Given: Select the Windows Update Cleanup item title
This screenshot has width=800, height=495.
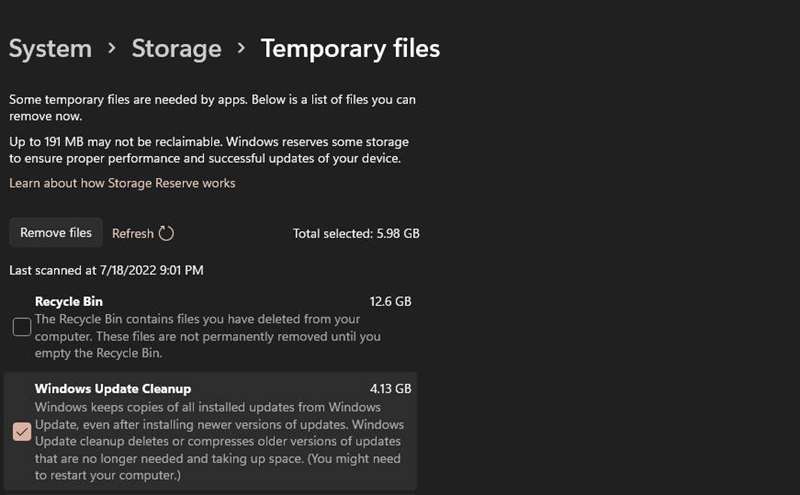Looking at the screenshot, I should (113, 389).
